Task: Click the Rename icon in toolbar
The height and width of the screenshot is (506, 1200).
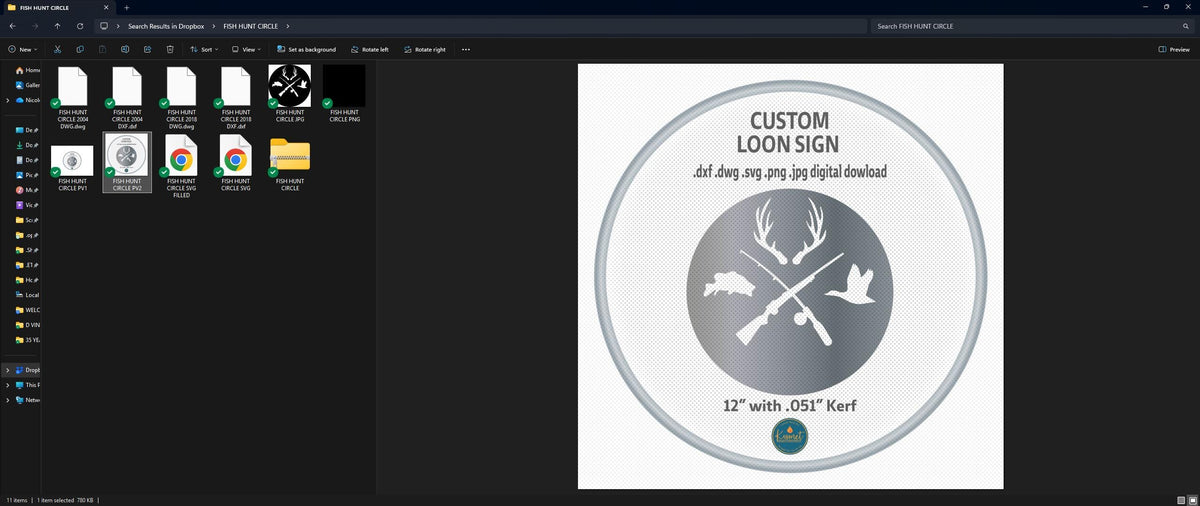Action: tap(125, 49)
